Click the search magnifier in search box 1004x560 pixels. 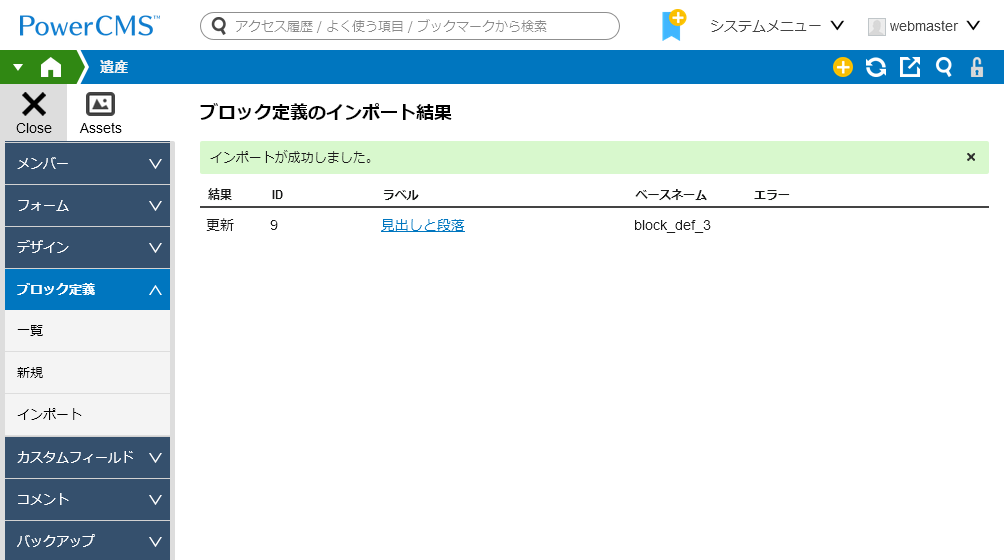tap(219, 26)
